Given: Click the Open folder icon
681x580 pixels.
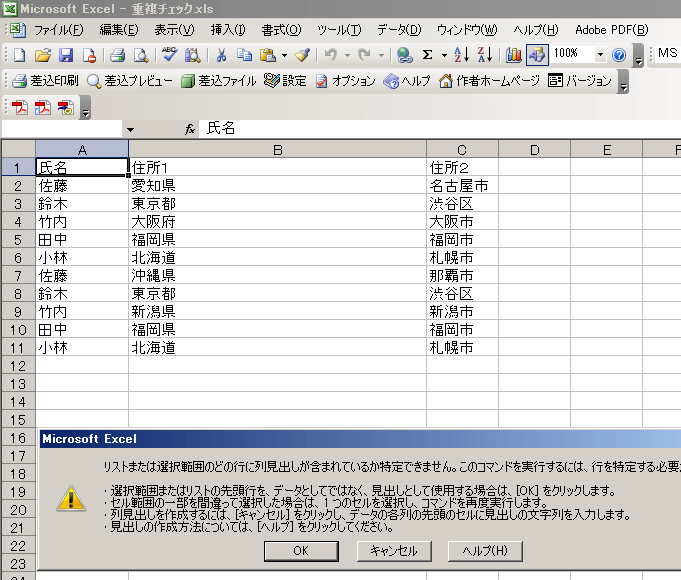Looking at the screenshot, I should [x=42, y=55].
